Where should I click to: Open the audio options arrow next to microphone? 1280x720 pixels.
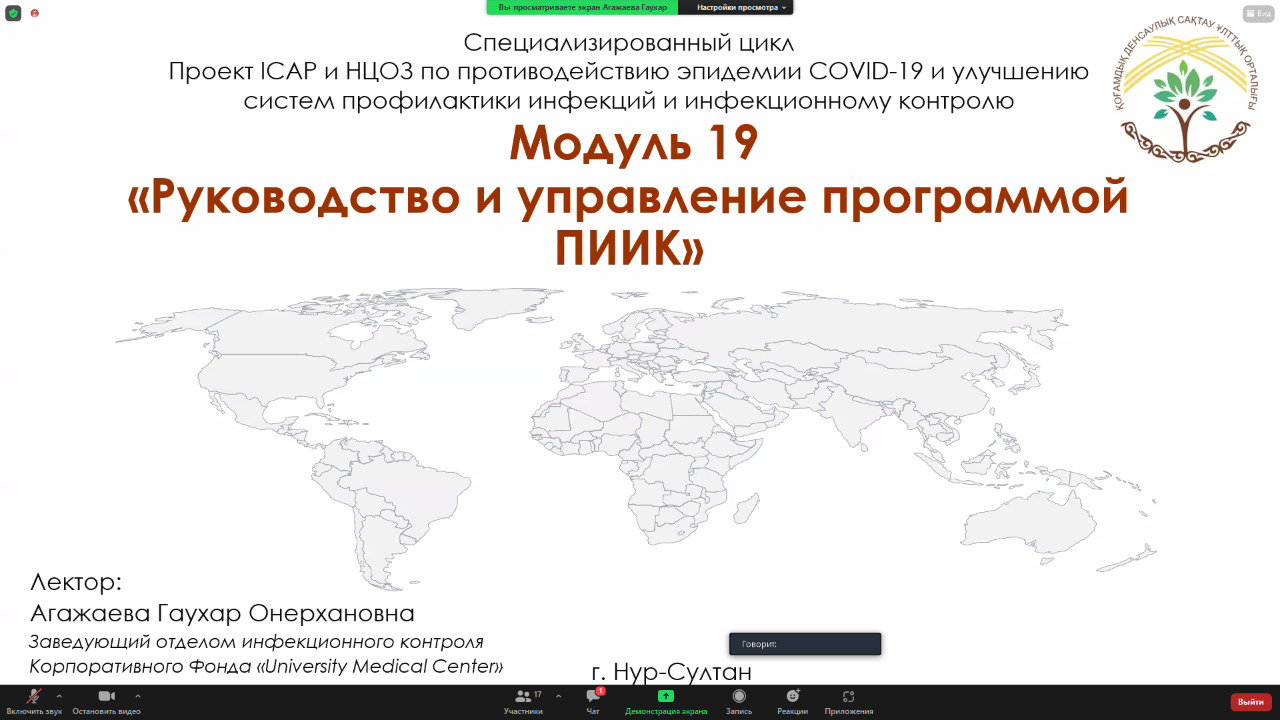pos(59,695)
